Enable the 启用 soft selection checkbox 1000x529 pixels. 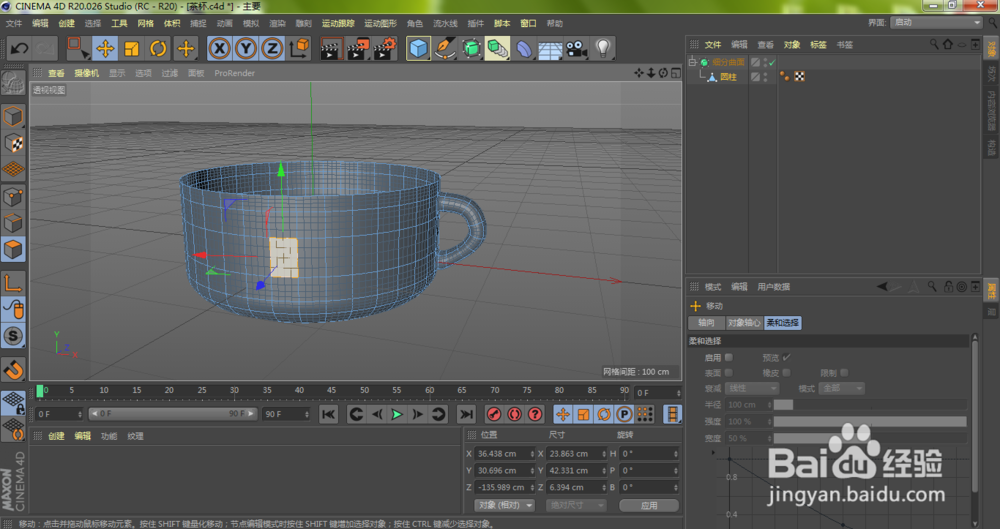click(x=729, y=357)
